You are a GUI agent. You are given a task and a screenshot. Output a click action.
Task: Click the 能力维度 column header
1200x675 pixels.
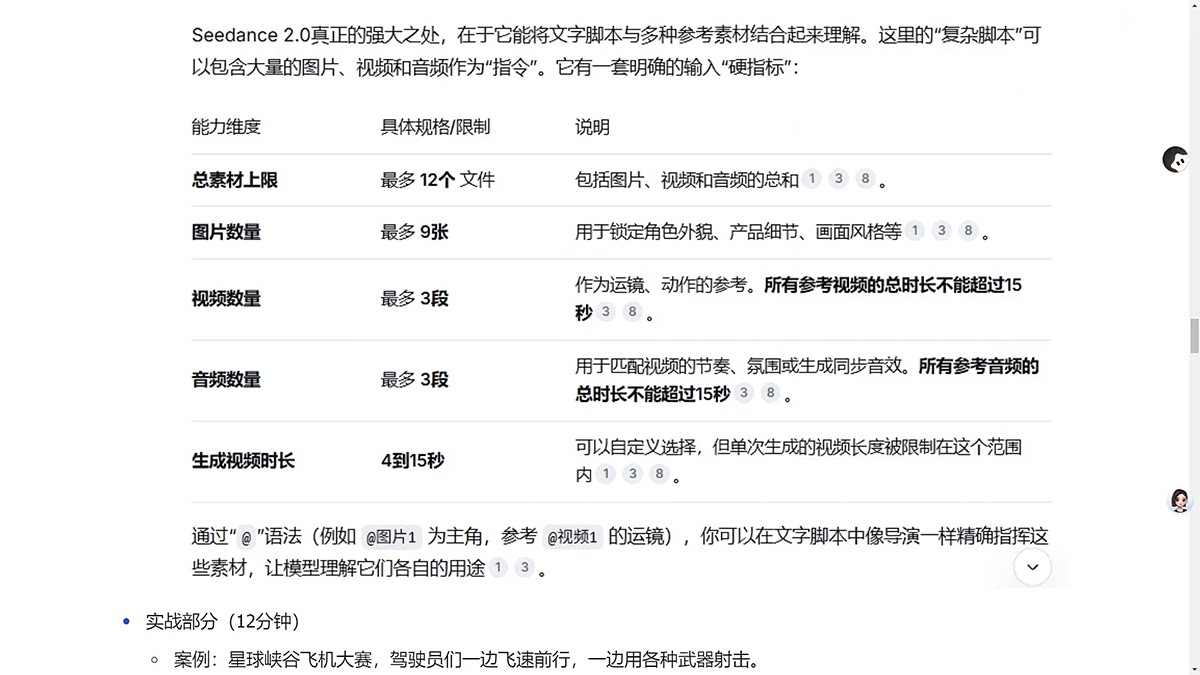click(x=226, y=127)
